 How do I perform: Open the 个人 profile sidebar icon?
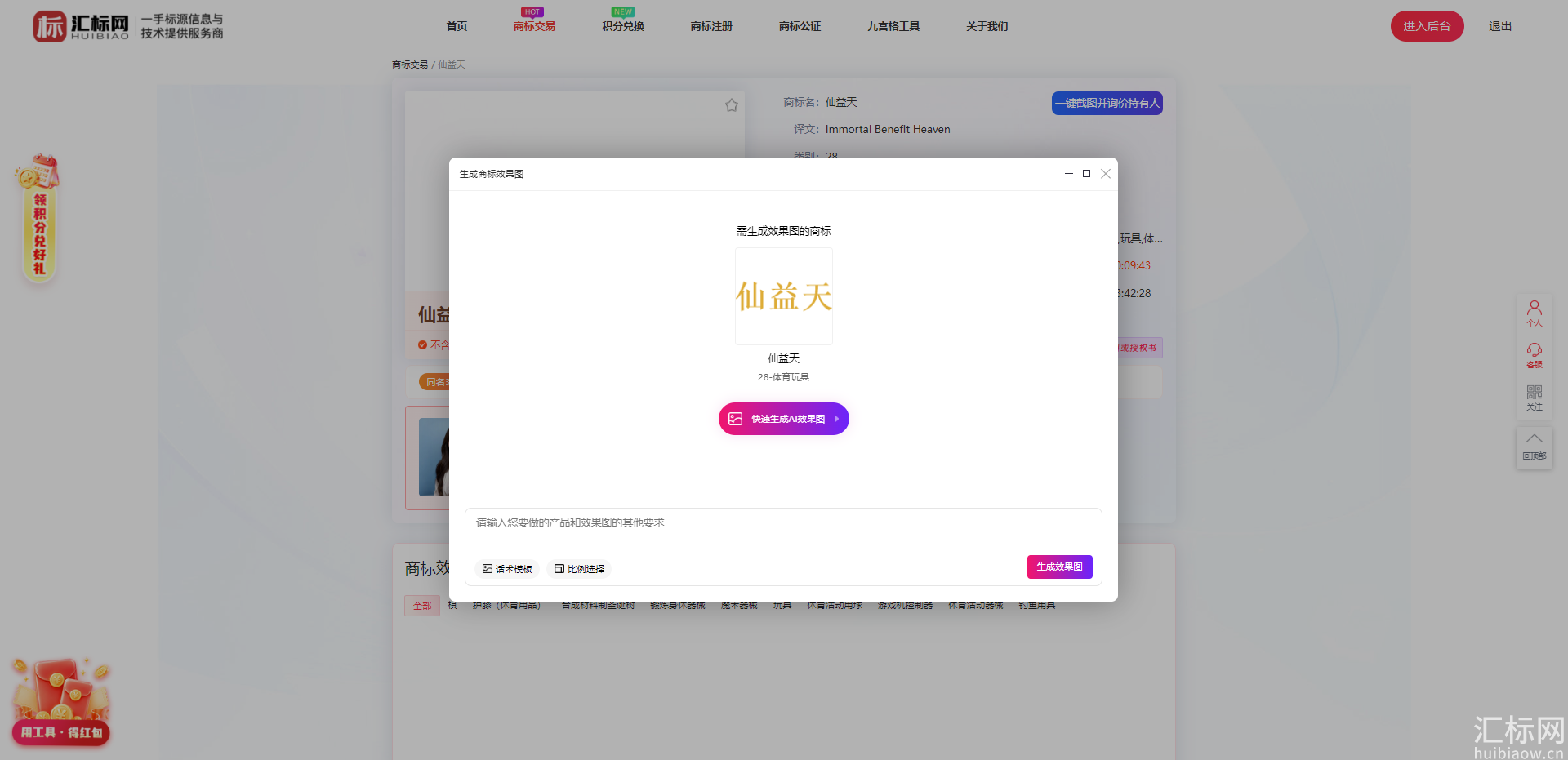click(x=1535, y=313)
